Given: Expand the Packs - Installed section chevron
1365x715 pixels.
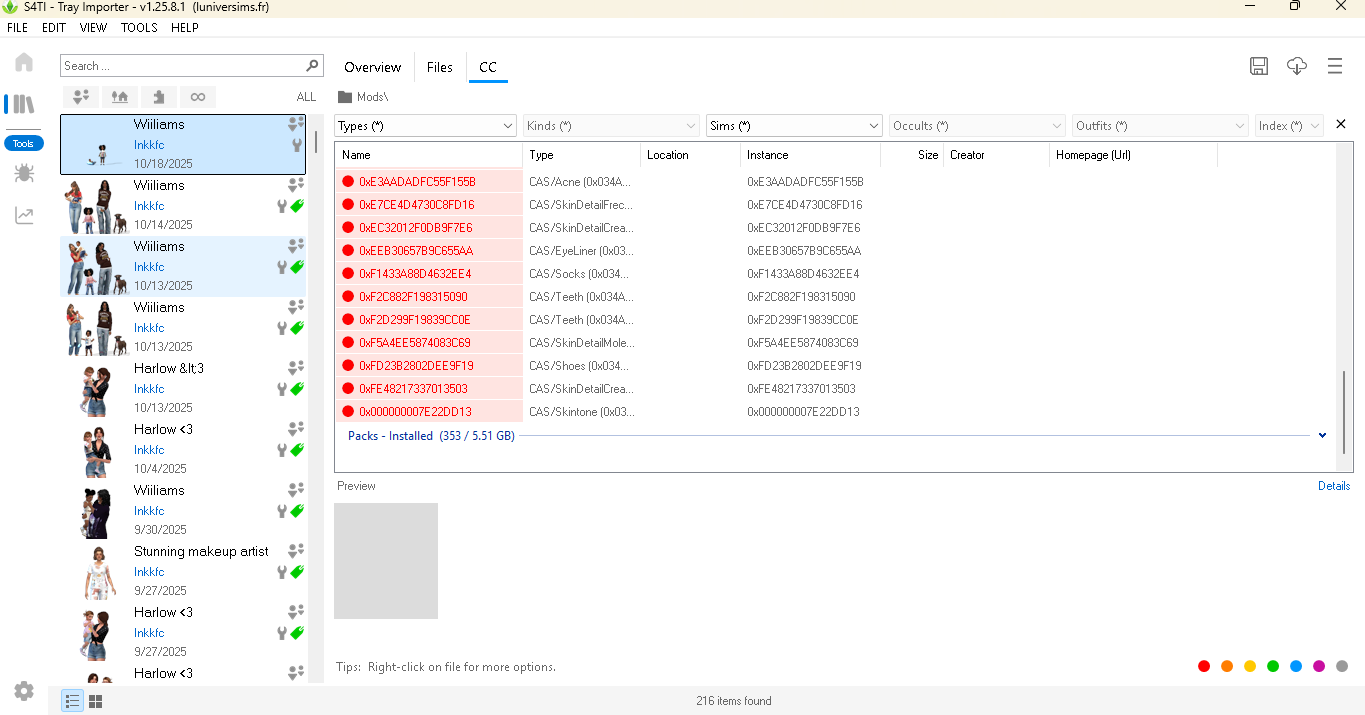Looking at the screenshot, I should click(1322, 436).
